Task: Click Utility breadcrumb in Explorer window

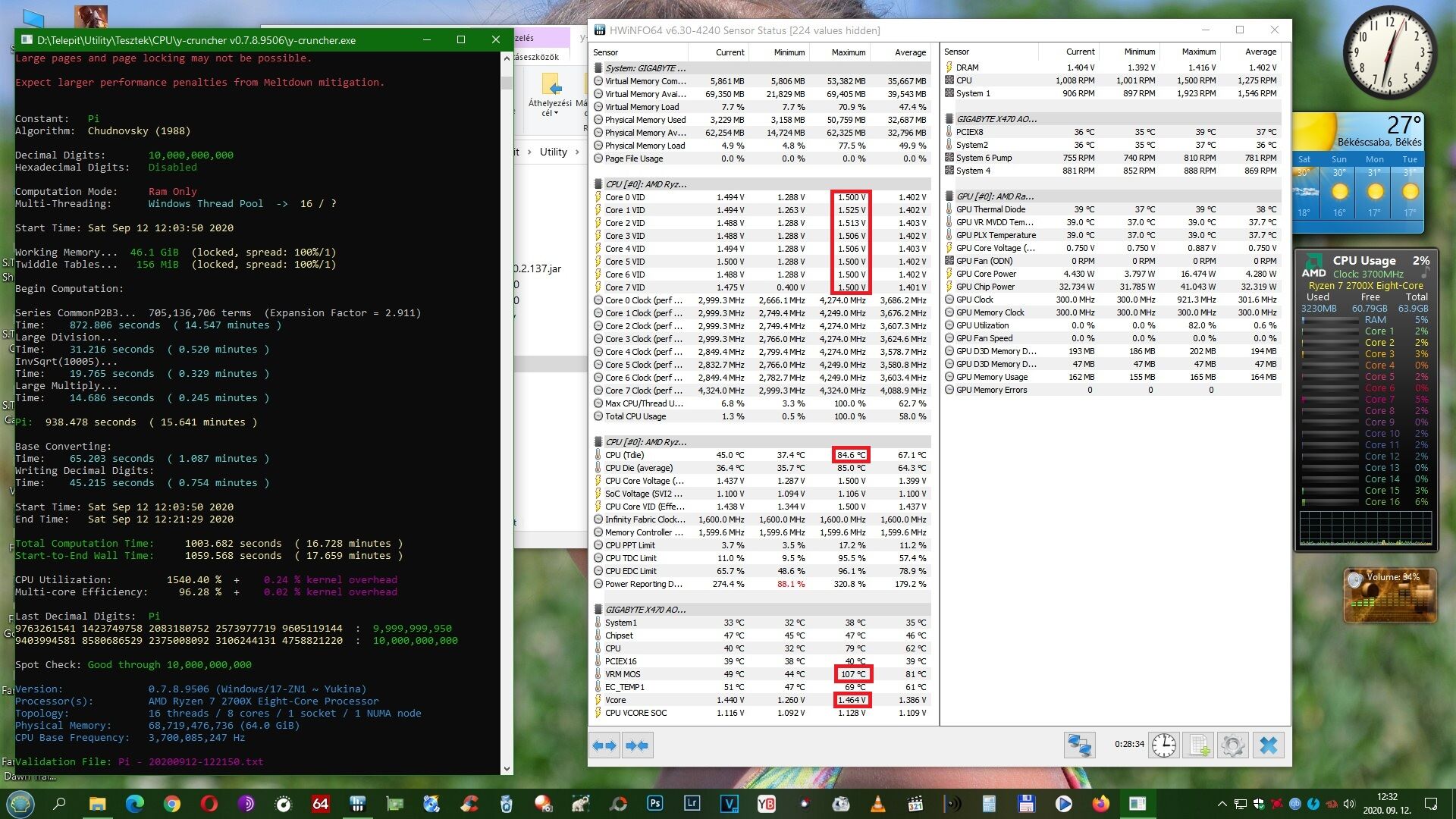Action: pos(553,152)
